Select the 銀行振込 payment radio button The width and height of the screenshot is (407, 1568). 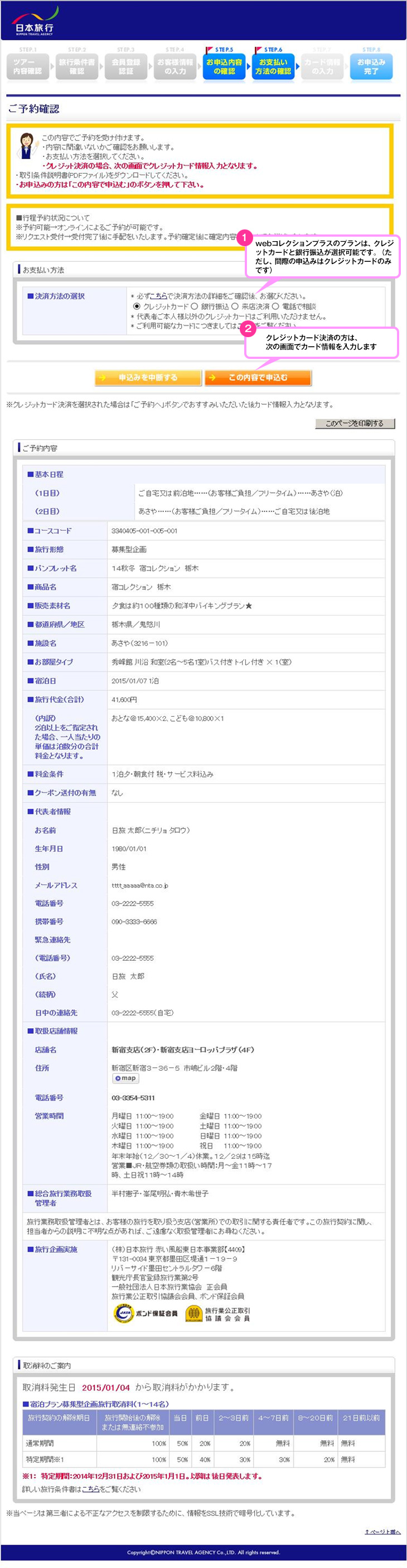point(195,307)
